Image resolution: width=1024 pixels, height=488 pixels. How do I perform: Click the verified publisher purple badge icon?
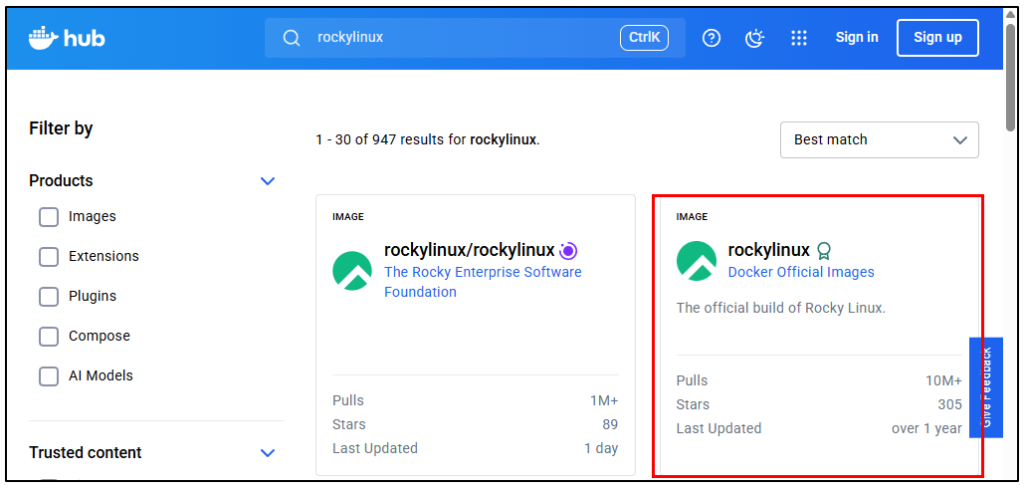(568, 251)
